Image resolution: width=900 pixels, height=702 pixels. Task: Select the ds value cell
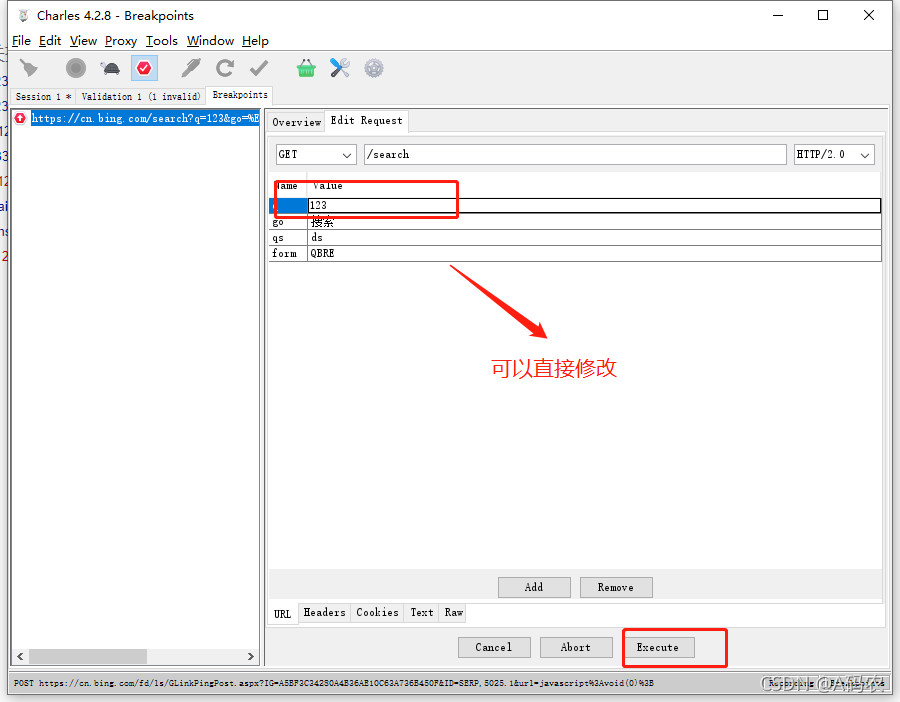594,238
